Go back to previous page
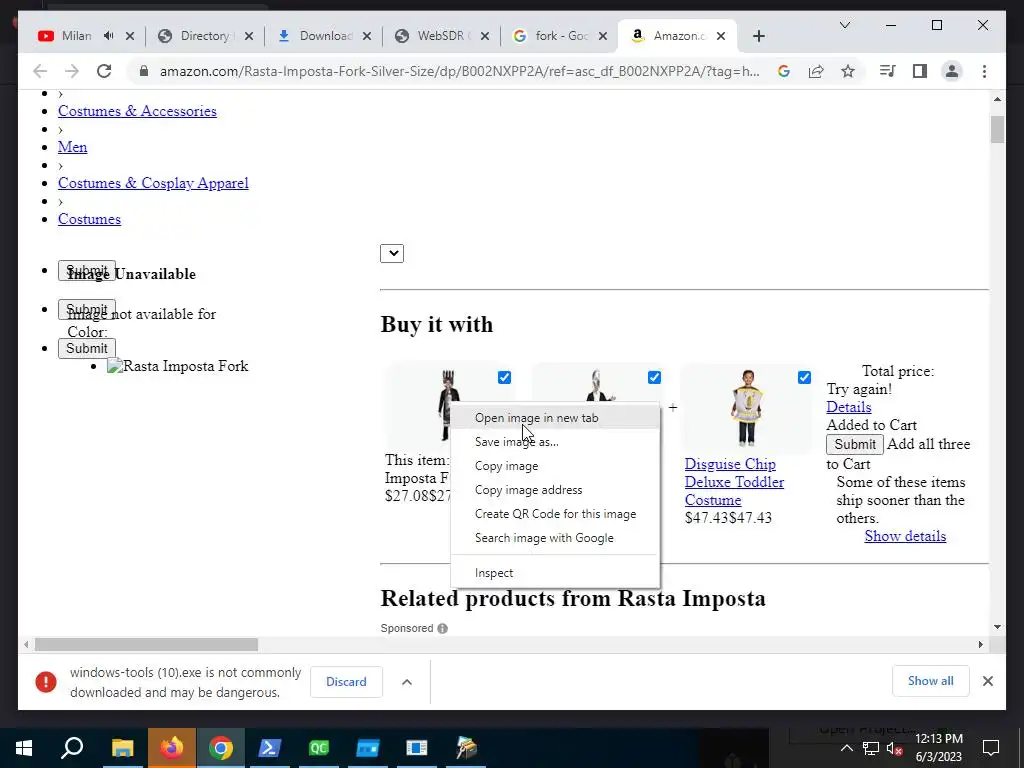1024x768 pixels. 40,71
